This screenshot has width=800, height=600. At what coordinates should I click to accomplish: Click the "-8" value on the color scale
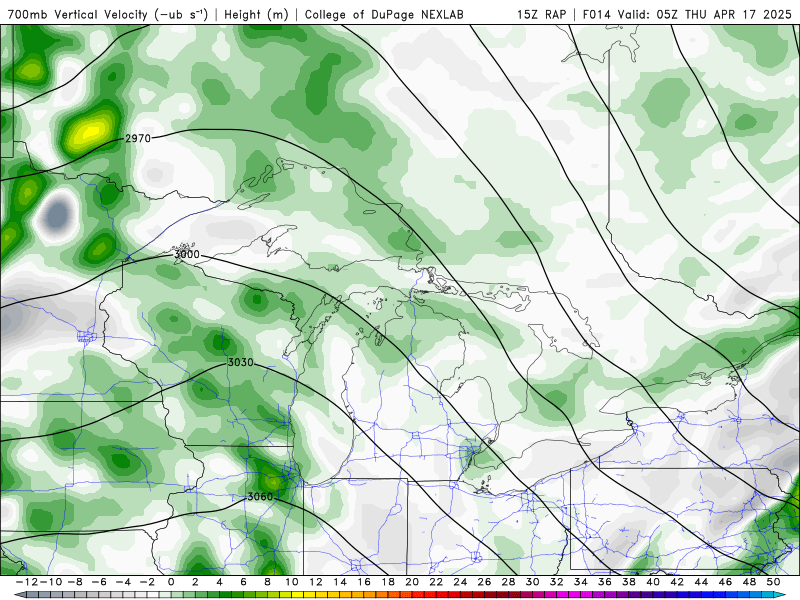74,582
